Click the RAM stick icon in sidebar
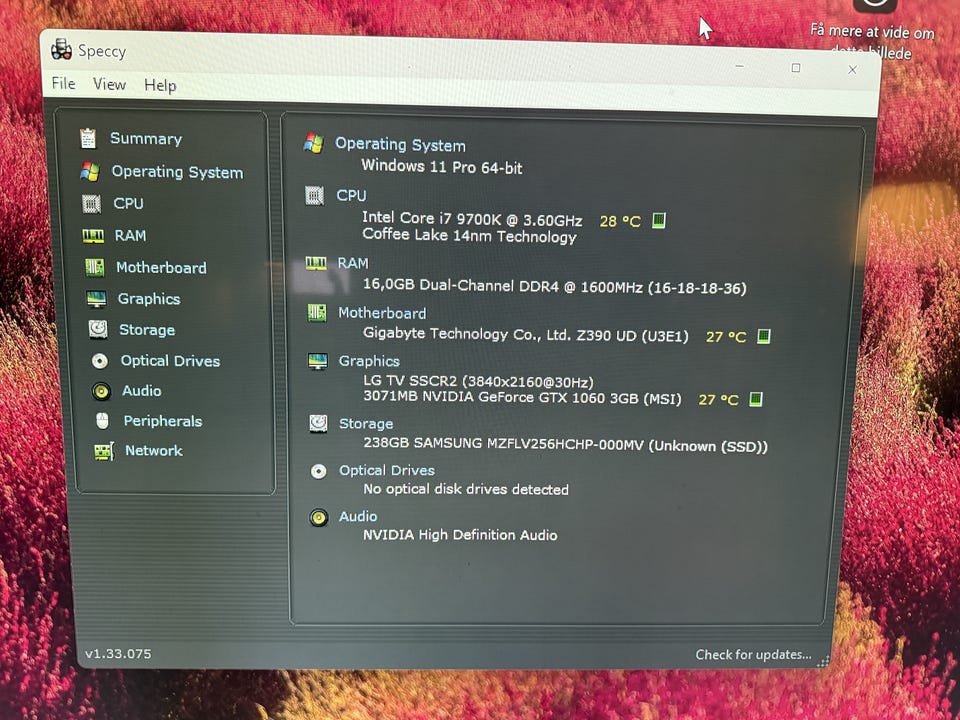Viewport: 960px width, 720px height. click(x=93, y=236)
